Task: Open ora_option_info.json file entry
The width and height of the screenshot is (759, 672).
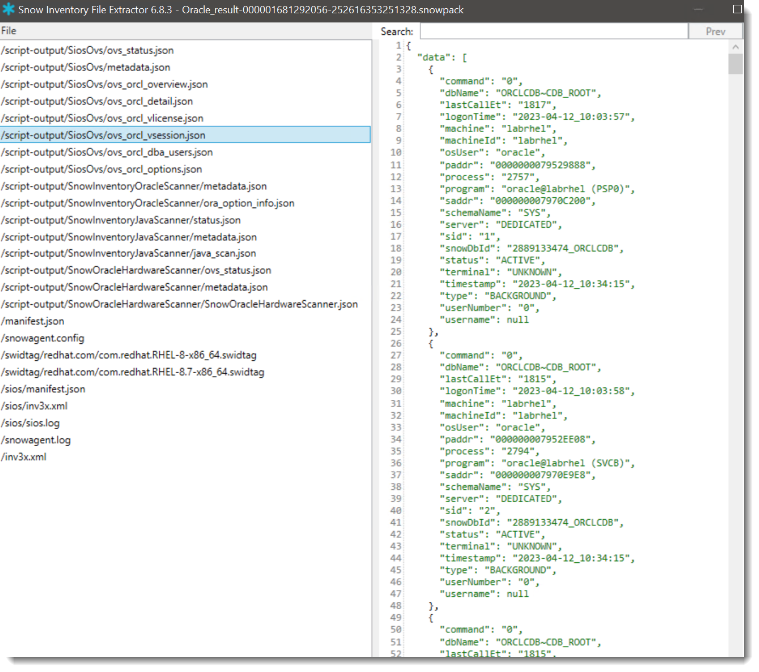Action: pyautogui.click(x=148, y=203)
